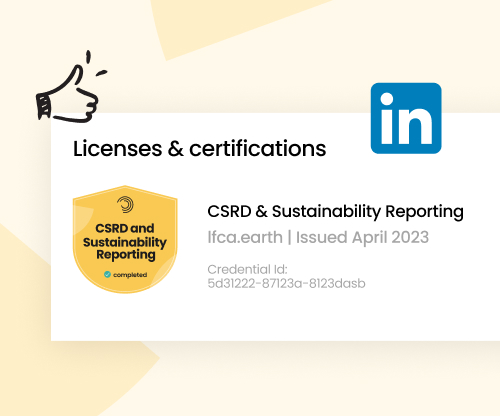Screen dimensions: 500x416
Task: Click the word 'Reporting' in the certification title
Action: (424, 212)
